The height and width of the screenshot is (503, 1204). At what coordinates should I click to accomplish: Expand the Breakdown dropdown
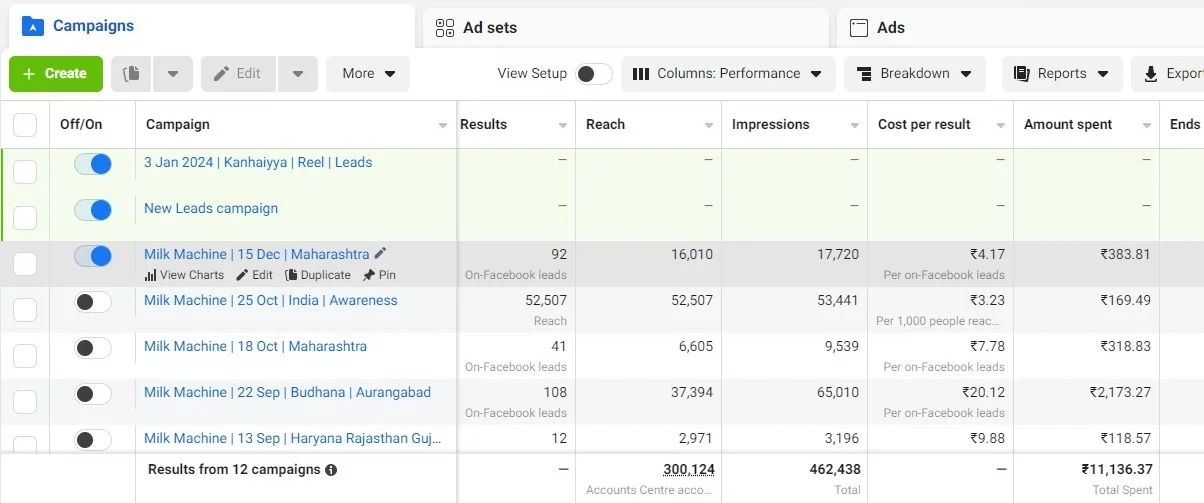point(914,74)
